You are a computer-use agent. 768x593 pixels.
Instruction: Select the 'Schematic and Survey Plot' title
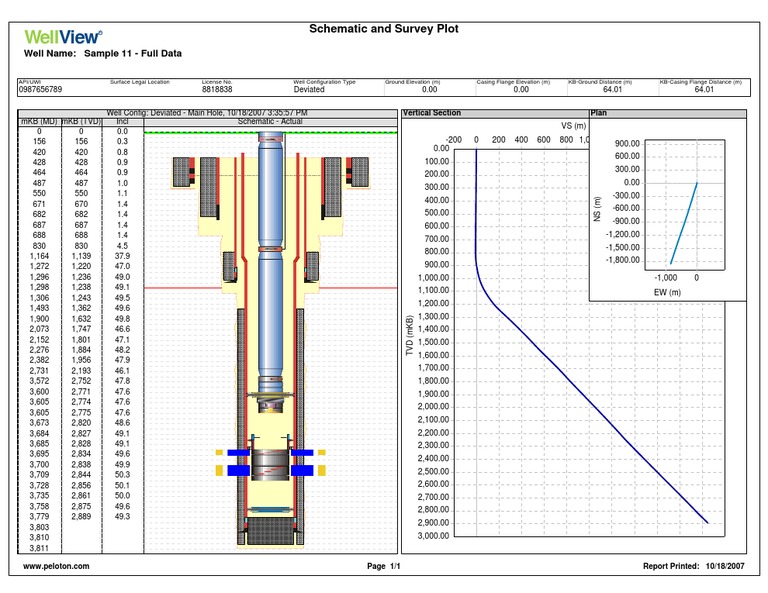384,29
